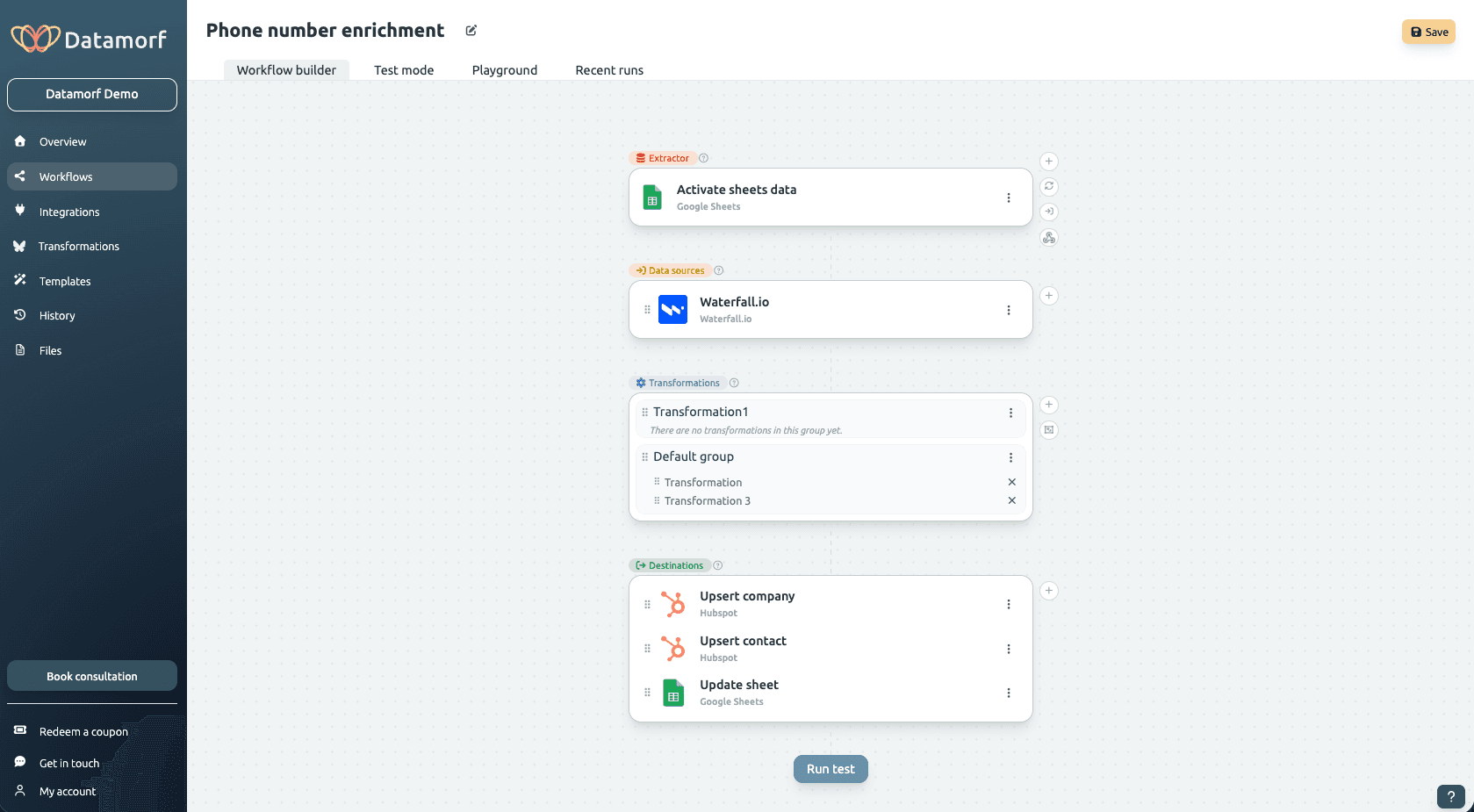This screenshot has height=812, width=1474.
Task: Click the drag handle of Update sheet
Action: click(x=647, y=693)
